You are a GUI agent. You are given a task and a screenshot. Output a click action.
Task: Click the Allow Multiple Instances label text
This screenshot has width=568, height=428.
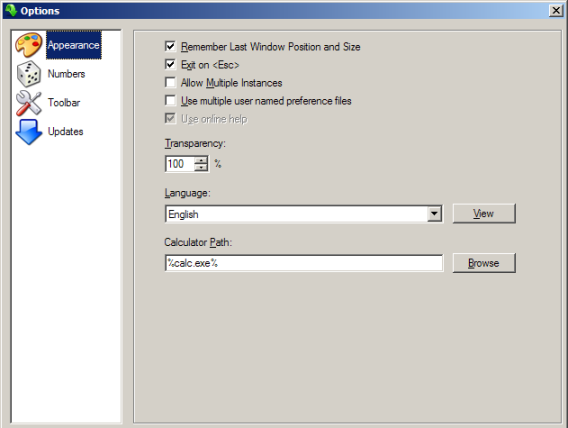pos(231,83)
